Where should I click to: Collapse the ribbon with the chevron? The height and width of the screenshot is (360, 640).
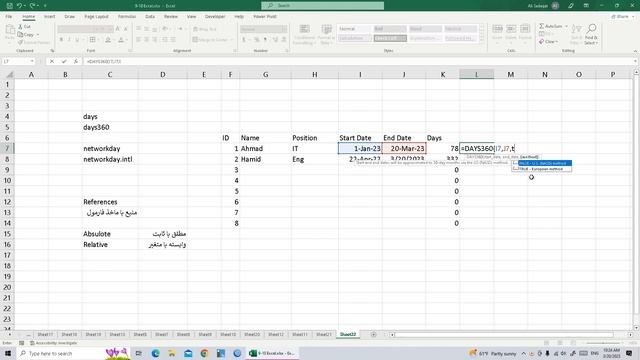coord(635,51)
